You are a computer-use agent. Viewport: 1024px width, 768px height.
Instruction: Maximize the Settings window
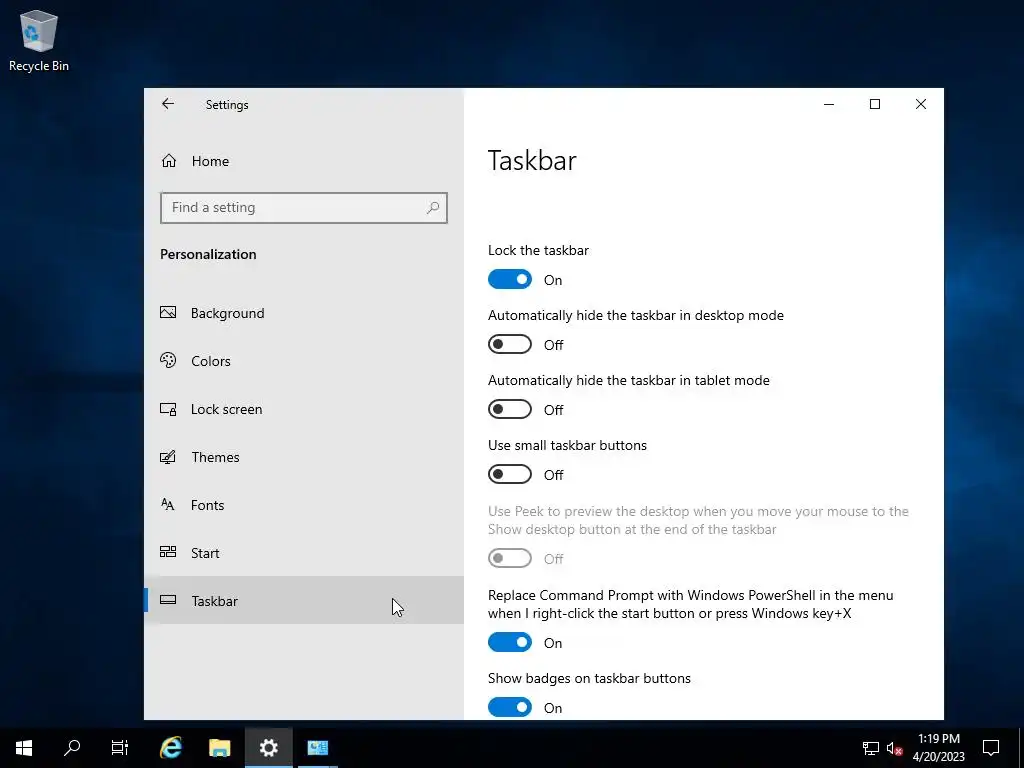click(874, 104)
